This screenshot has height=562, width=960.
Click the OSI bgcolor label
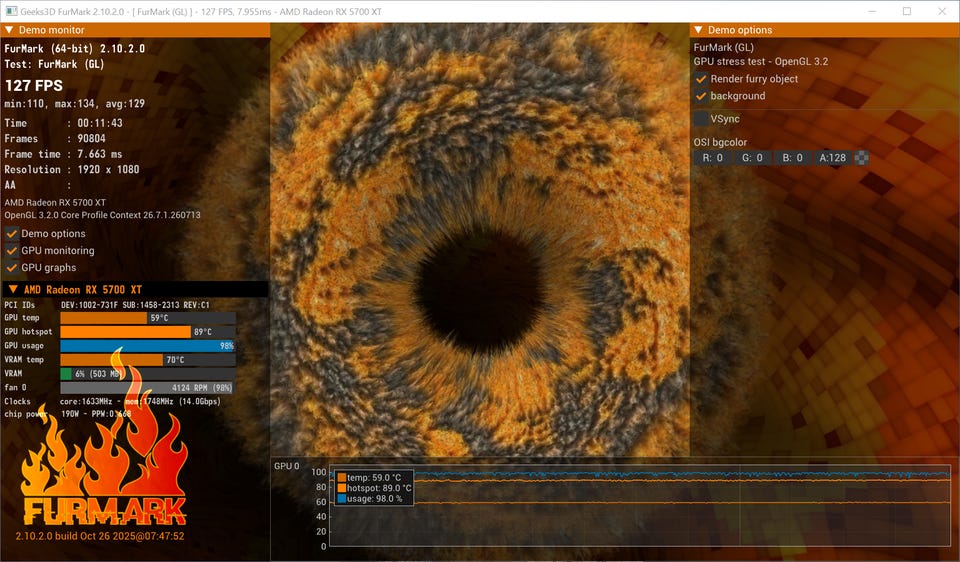720,143
